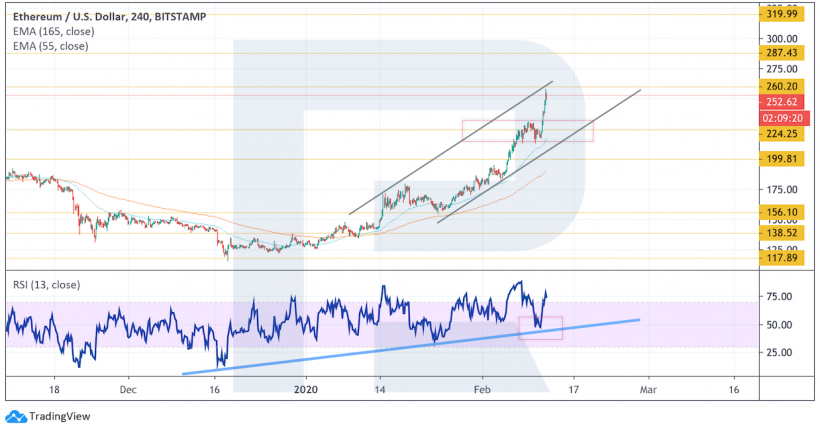Image resolution: width=820 pixels, height=432 pixels.
Task: Select the red current price label 252.62
Action: point(782,102)
